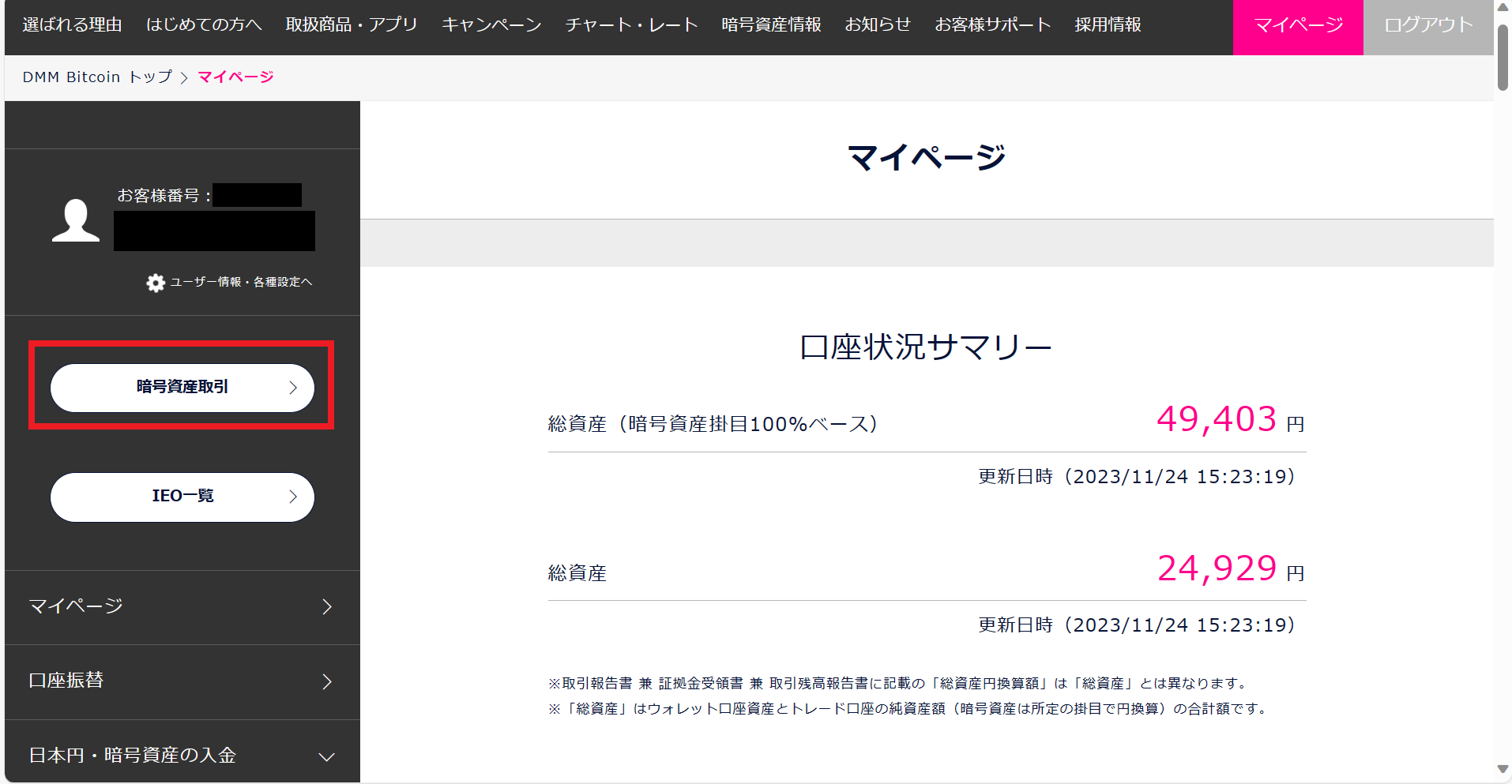Open はじめての方へ menu item
Viewport: 1512px width, 784px height.
click(204, 24)
